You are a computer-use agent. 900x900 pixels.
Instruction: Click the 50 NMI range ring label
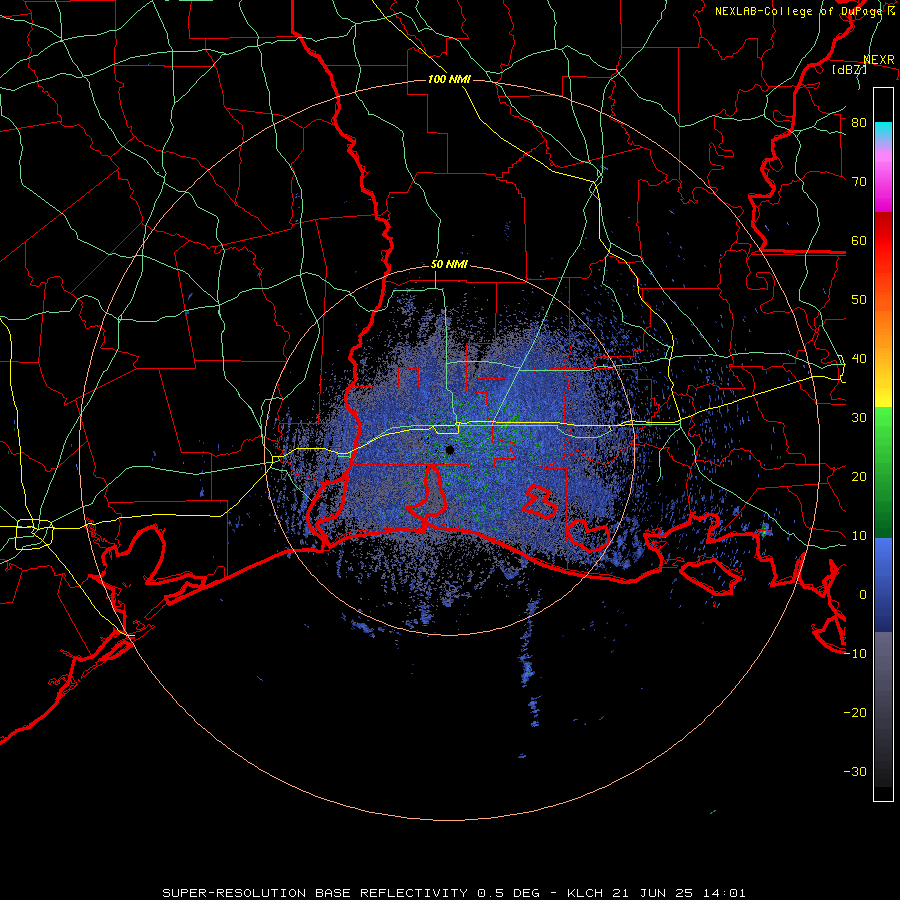coord(449,265)
